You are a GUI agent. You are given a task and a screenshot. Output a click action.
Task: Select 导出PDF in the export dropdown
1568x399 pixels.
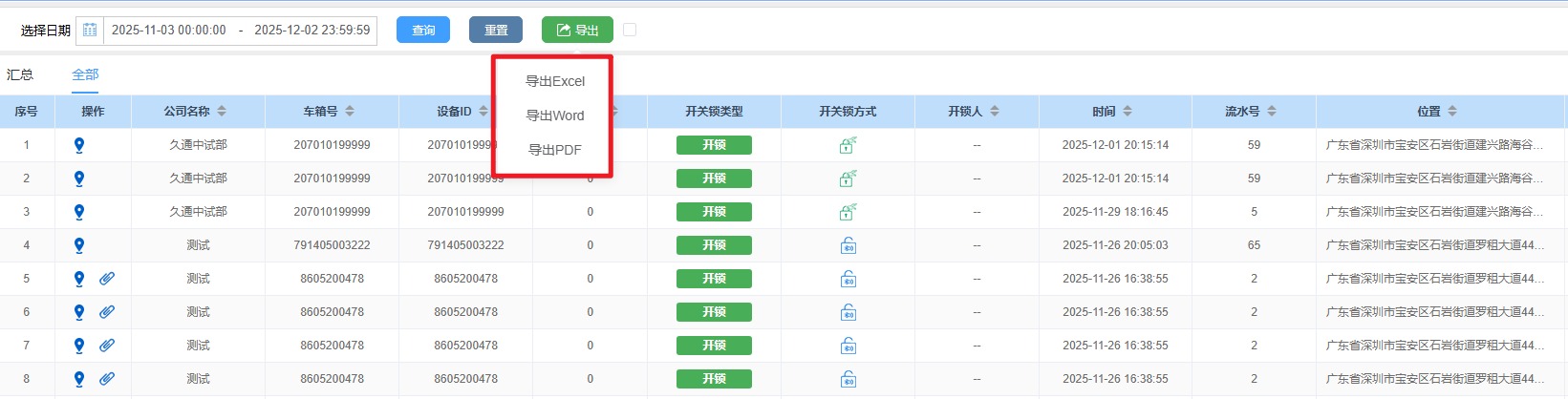click(x=555, y=150)
